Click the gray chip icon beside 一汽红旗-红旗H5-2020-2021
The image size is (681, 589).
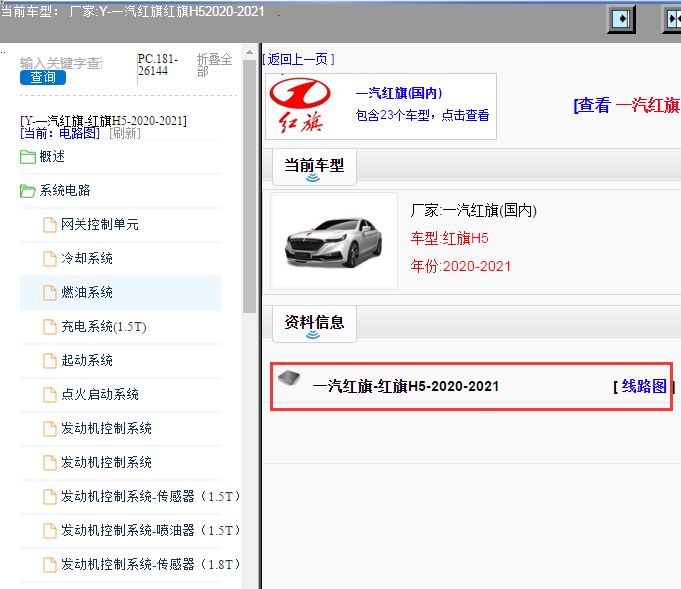point(289,378)
